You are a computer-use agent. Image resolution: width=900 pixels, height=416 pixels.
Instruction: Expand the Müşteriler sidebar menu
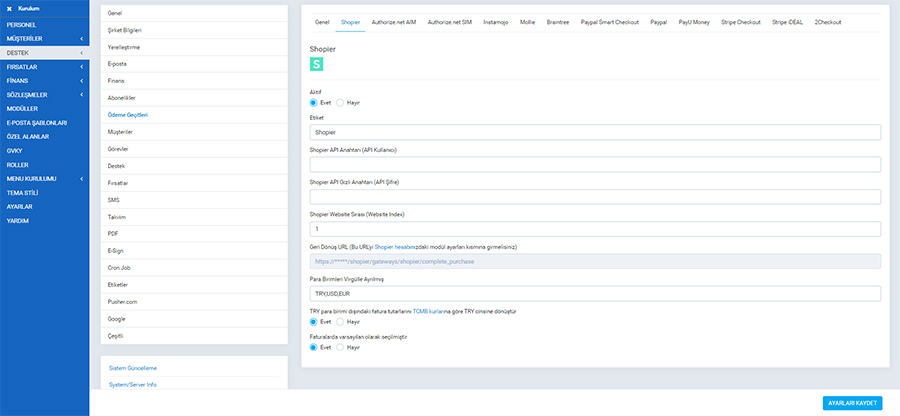point(45,38)
